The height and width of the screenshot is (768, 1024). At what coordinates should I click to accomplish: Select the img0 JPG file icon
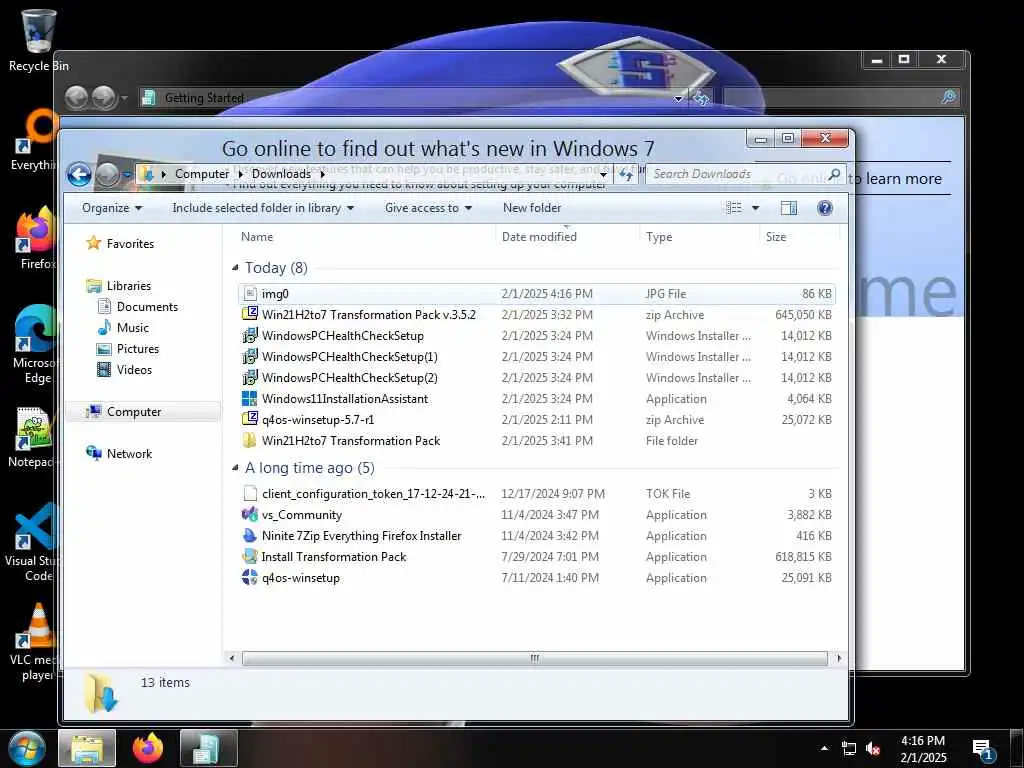(x=249, y=294)
